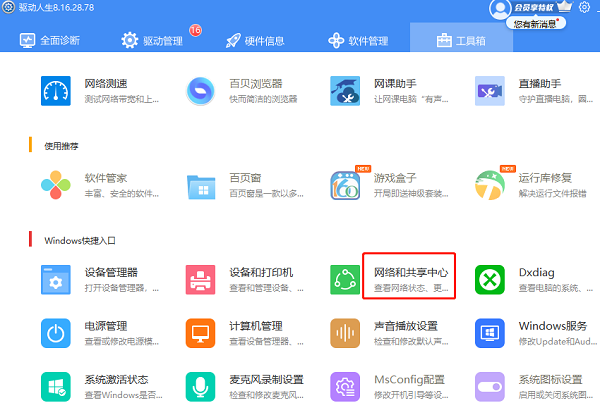Click the purple MsConfig配置 gear icon
This screenshot has height=415, width=600.
tap(345, 387)
